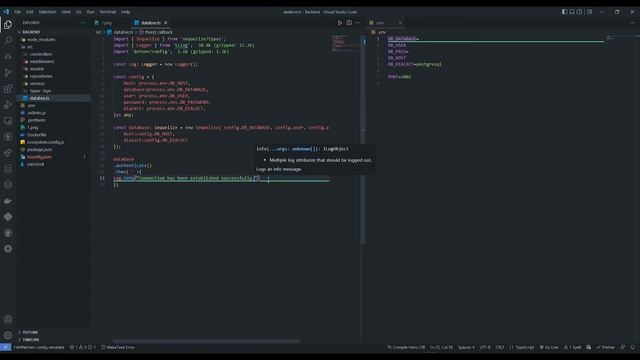Change language mode TypeScript in status bar

522,347
